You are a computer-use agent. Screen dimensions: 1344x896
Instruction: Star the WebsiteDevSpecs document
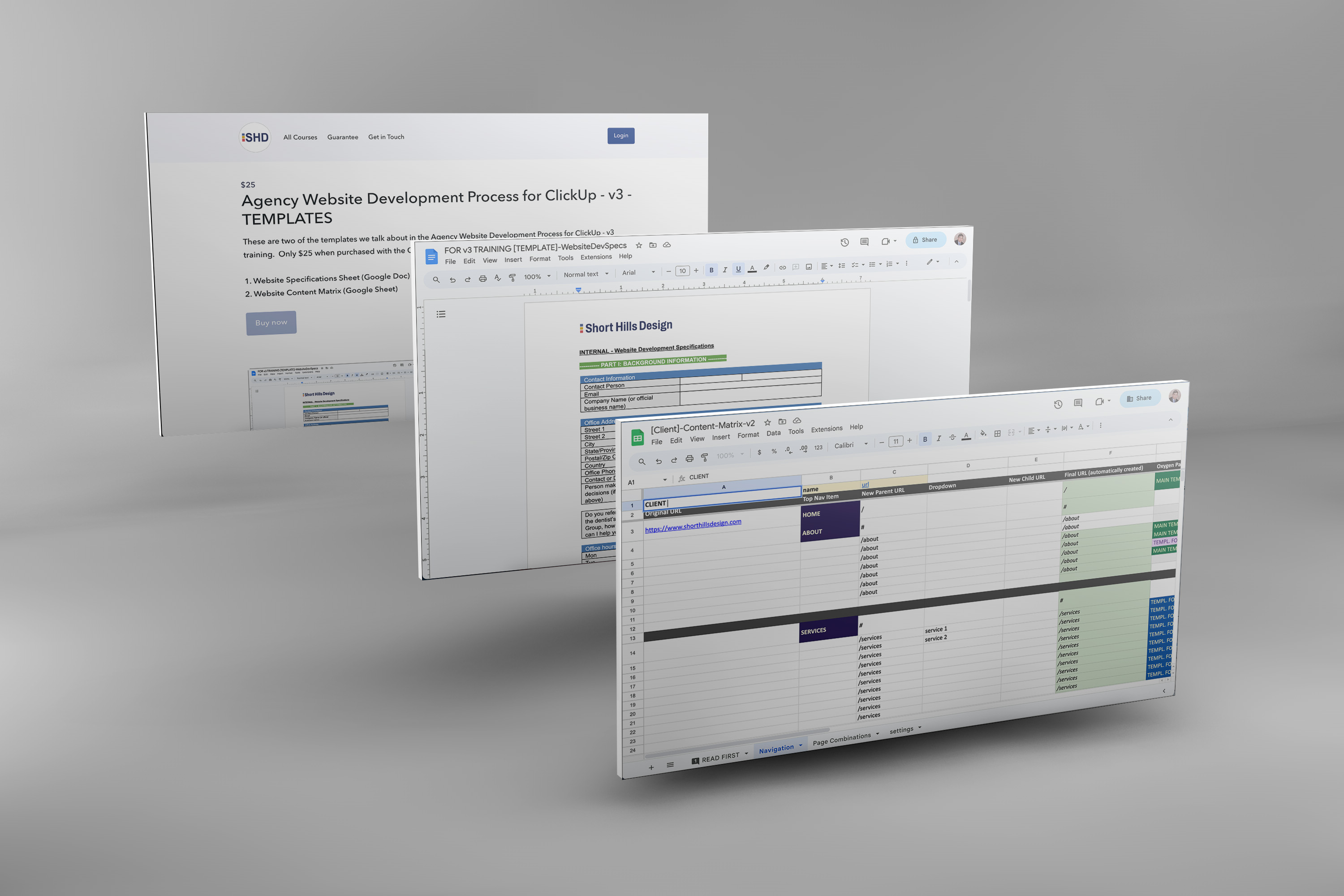639,246
